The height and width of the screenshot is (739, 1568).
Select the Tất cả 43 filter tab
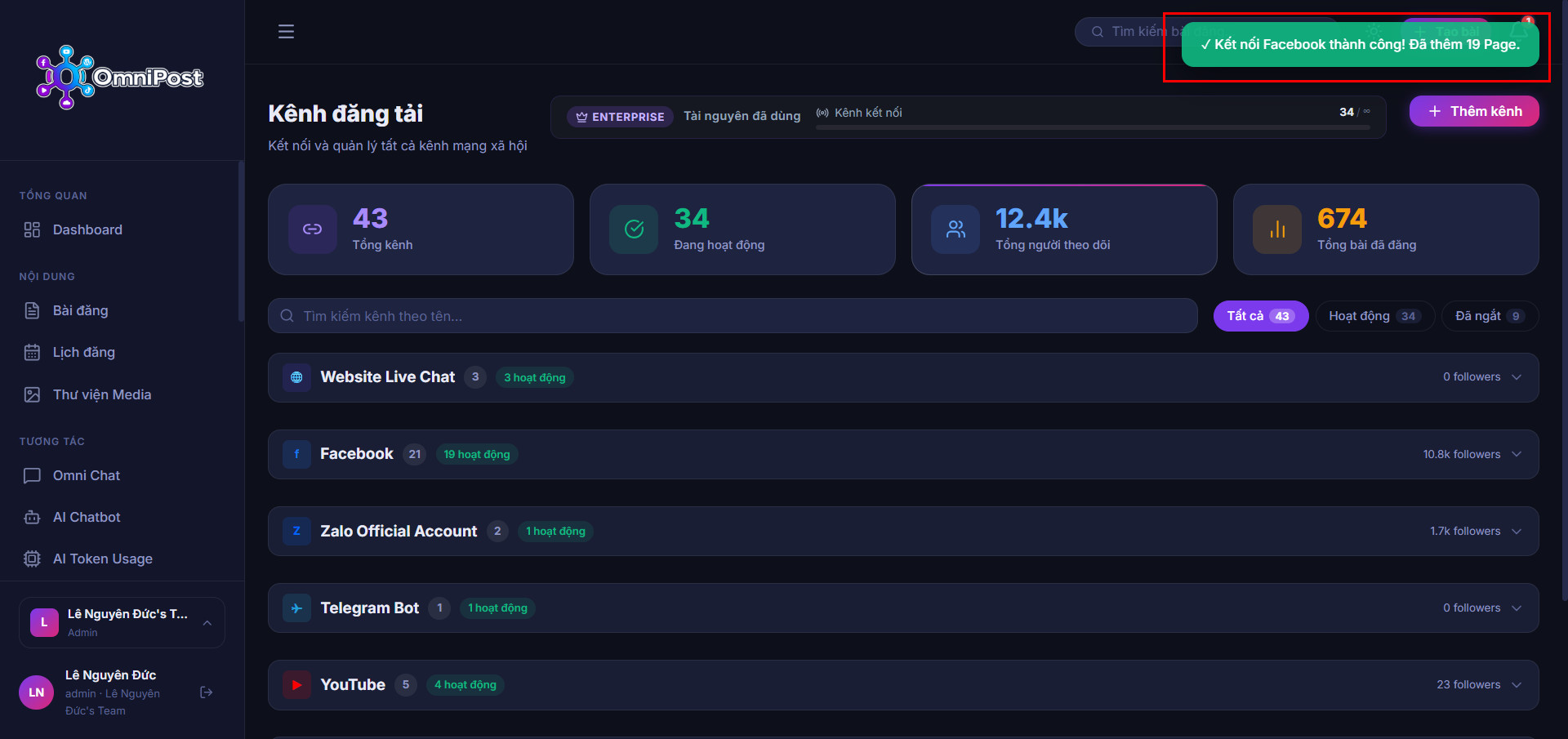1261,316
